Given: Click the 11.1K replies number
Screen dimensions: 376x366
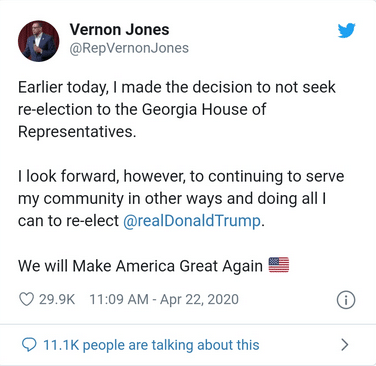Looking at the screenshot, I should pos(61,345).
